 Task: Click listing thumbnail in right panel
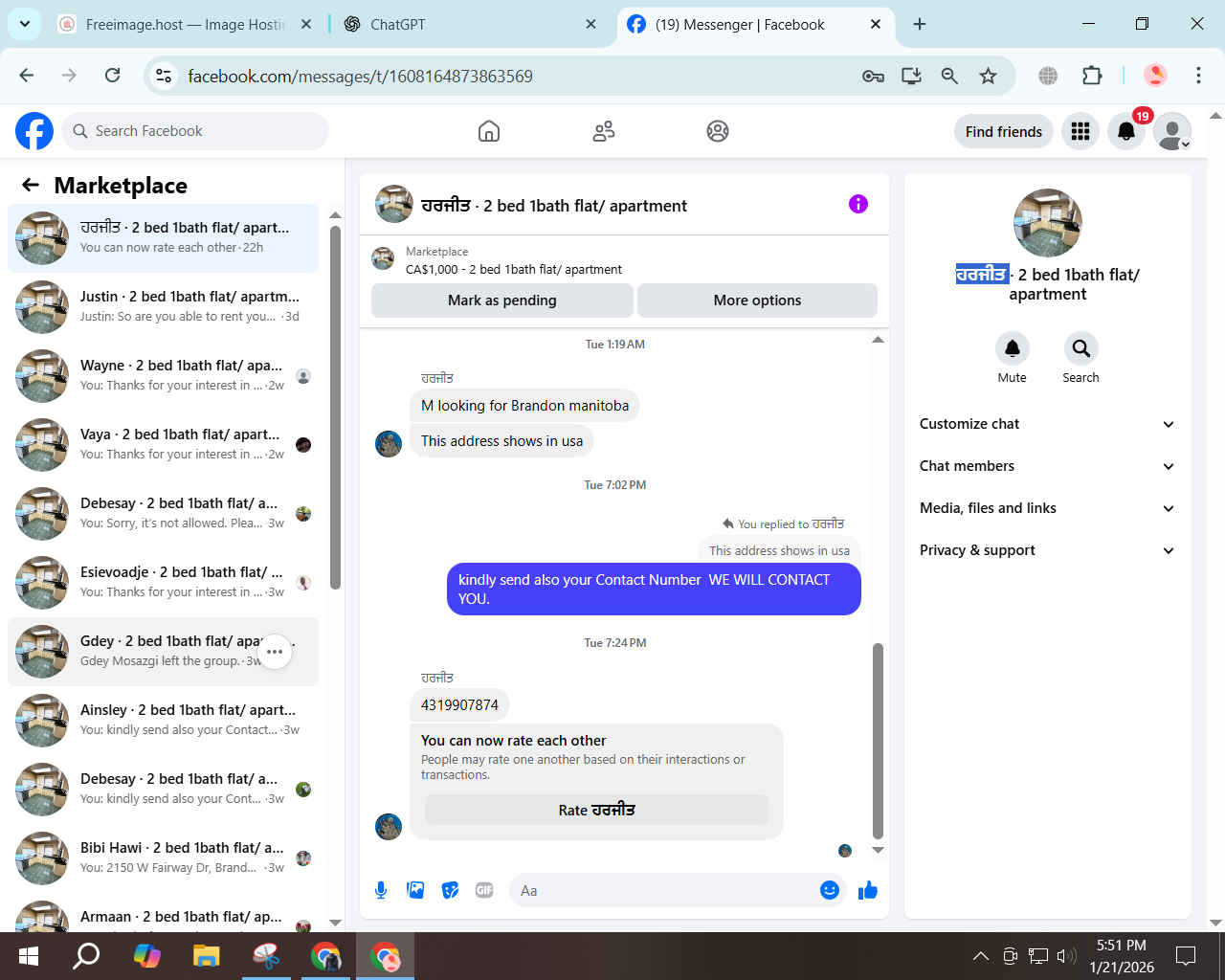coord(1048,223)
